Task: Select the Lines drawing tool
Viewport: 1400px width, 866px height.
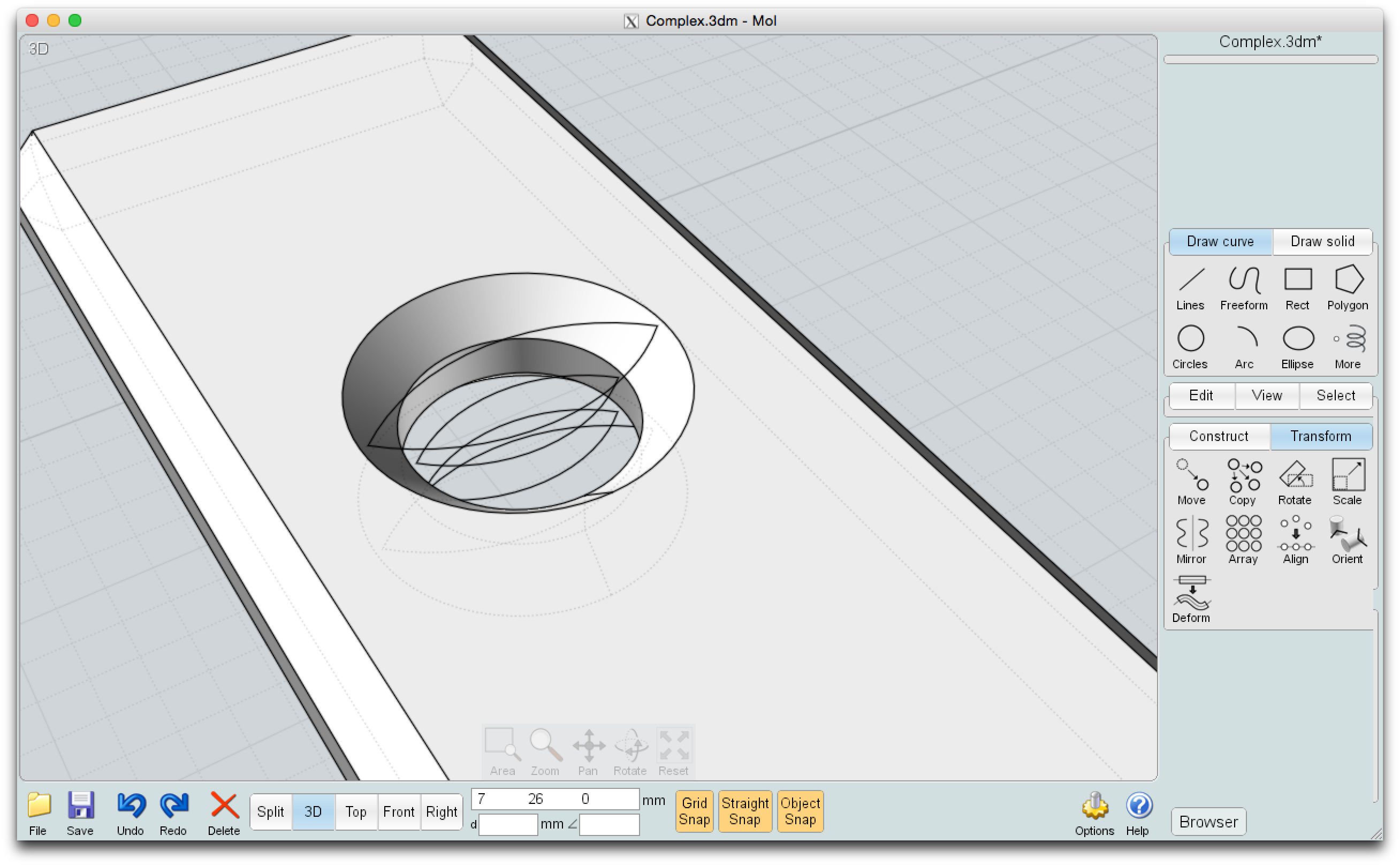Action: [1190, 288]
